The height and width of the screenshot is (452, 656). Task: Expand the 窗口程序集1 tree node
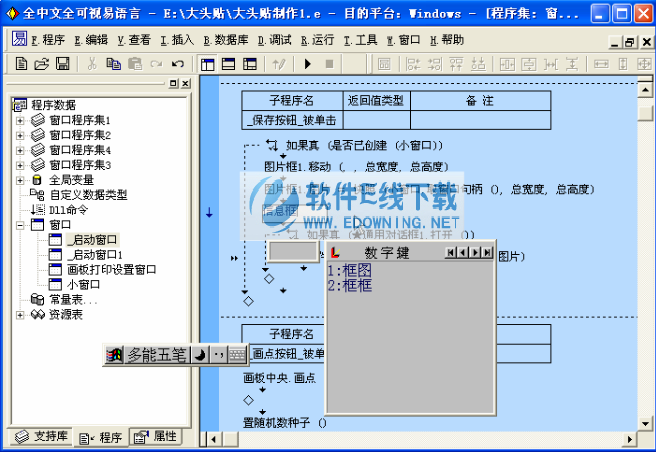coord(20,120)
